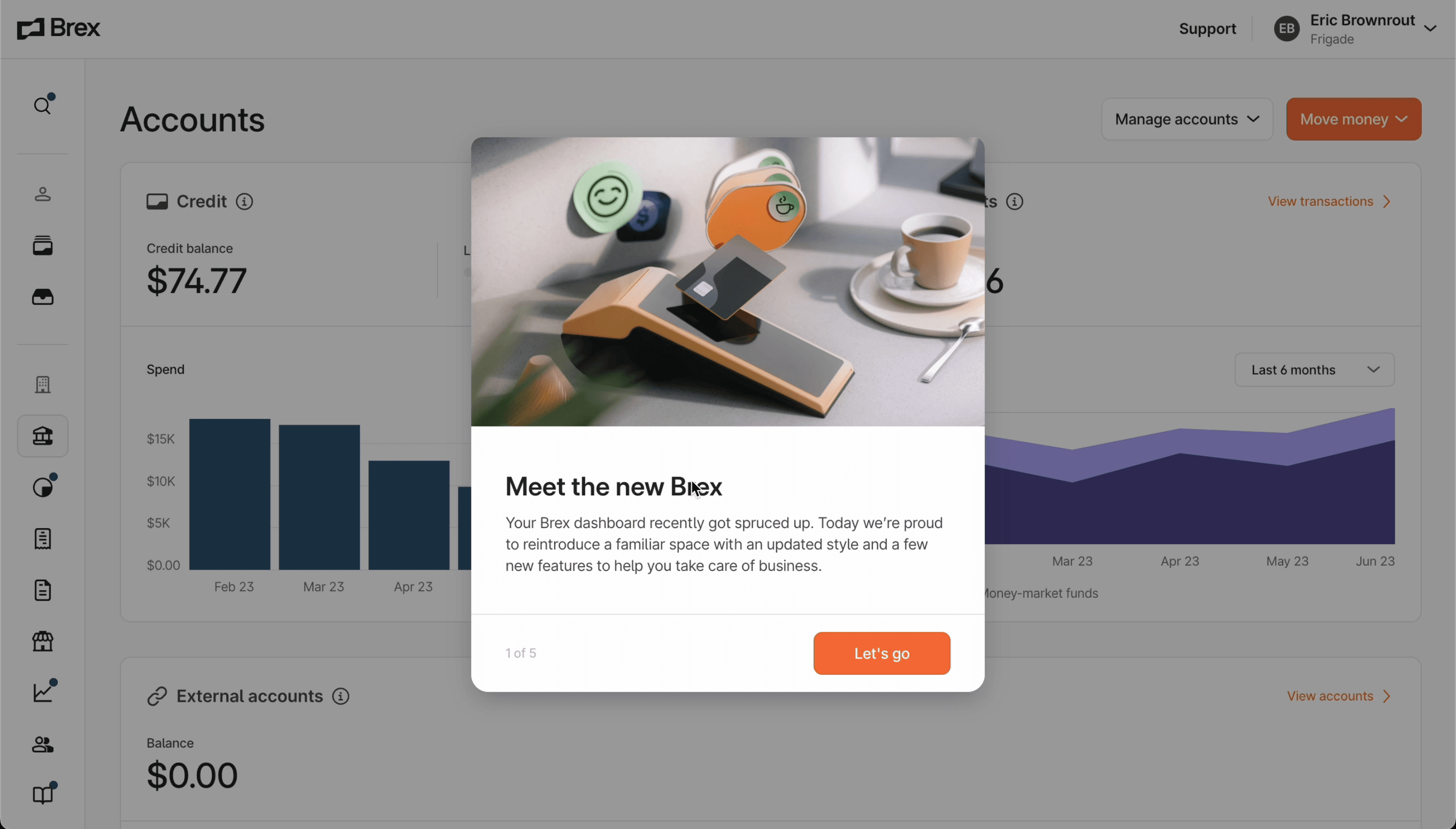This screenshot has width=1456, height=829.
Task: Open the user profile icon
Action: pyautogui.click(x=1287, y=28)
